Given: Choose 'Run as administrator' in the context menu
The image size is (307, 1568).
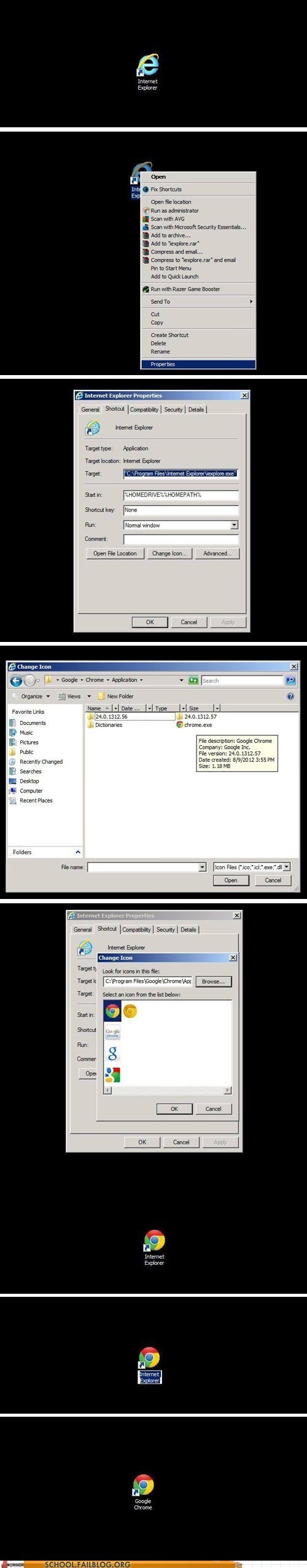Looking at the screenshot, I should [198, 210].
